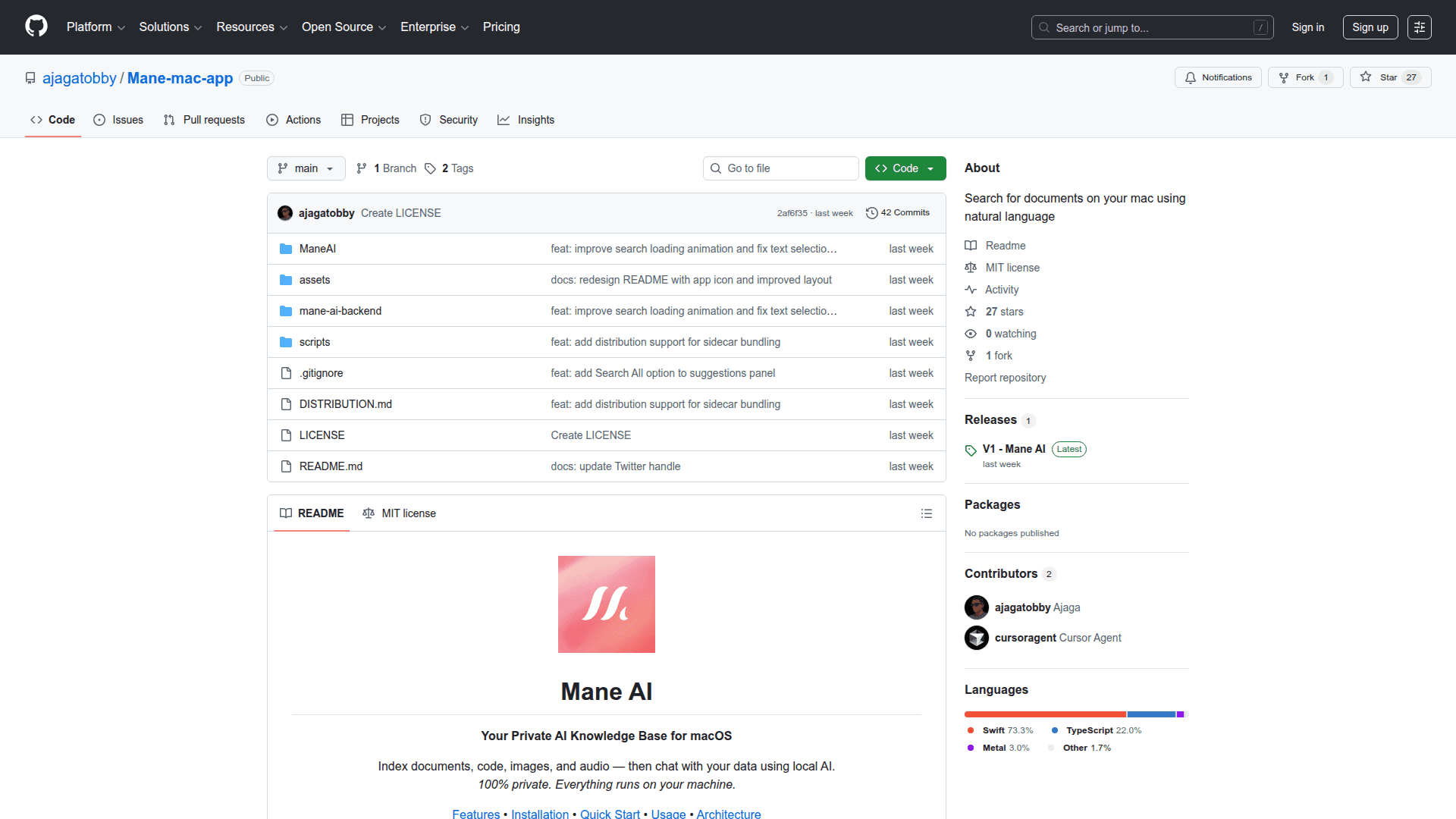Click the GitHub logo icon

(x=36, y=27)
